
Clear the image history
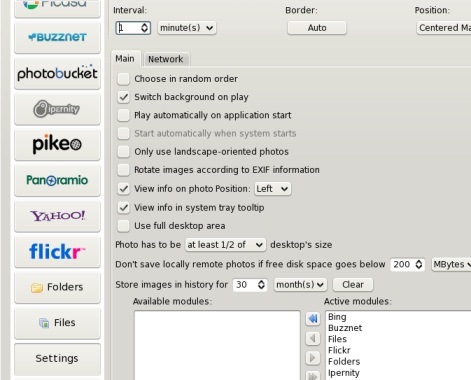[x=353, y=285]
